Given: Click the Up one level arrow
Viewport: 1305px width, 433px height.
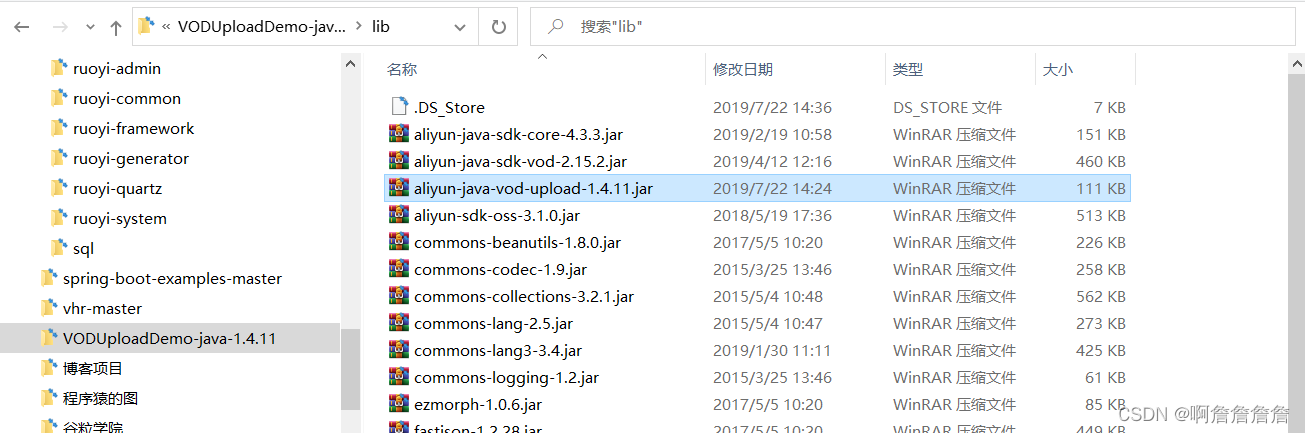Looking at the screenshot, I should tap(116, 28).
